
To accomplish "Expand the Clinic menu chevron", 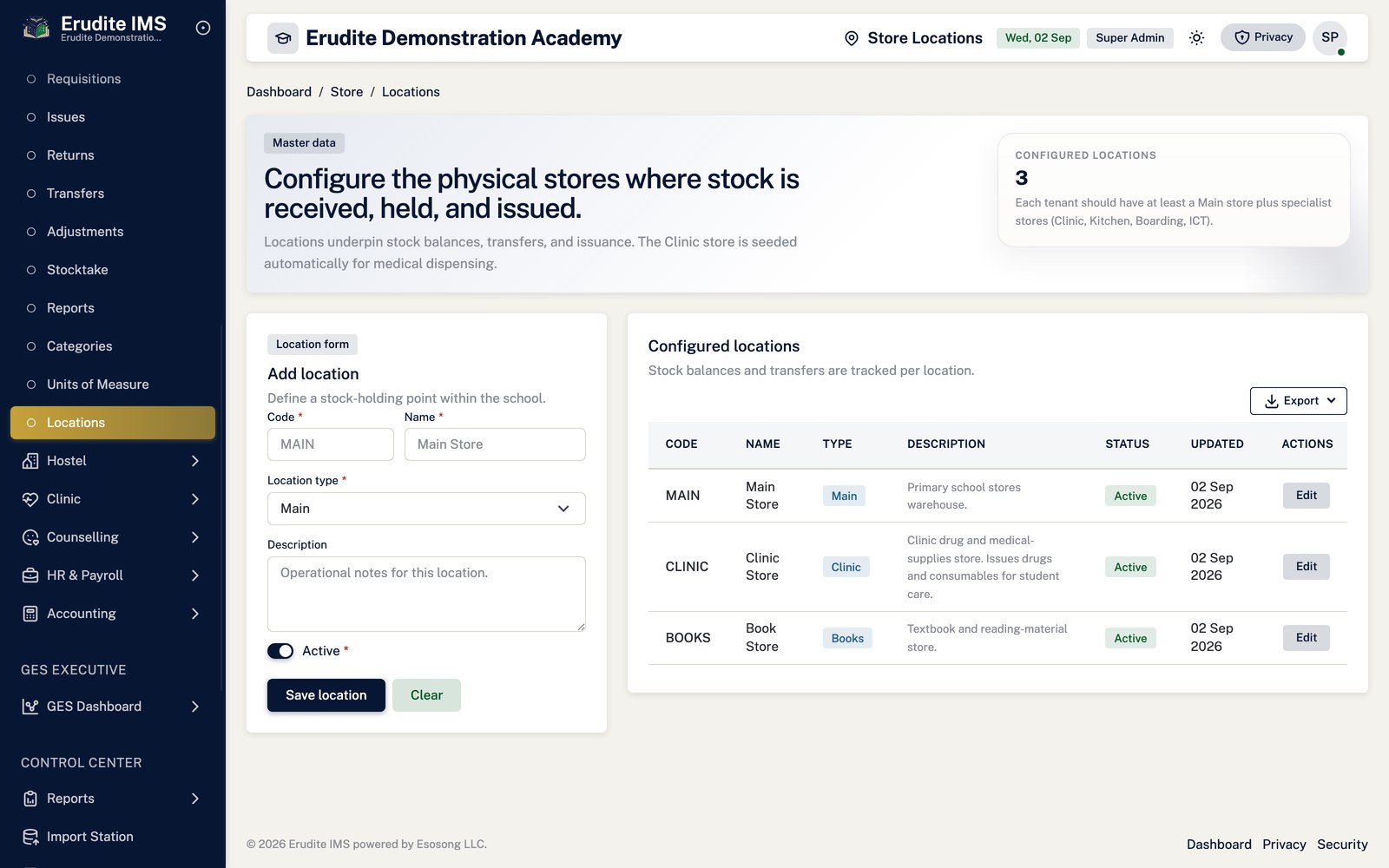I will 195,499.
